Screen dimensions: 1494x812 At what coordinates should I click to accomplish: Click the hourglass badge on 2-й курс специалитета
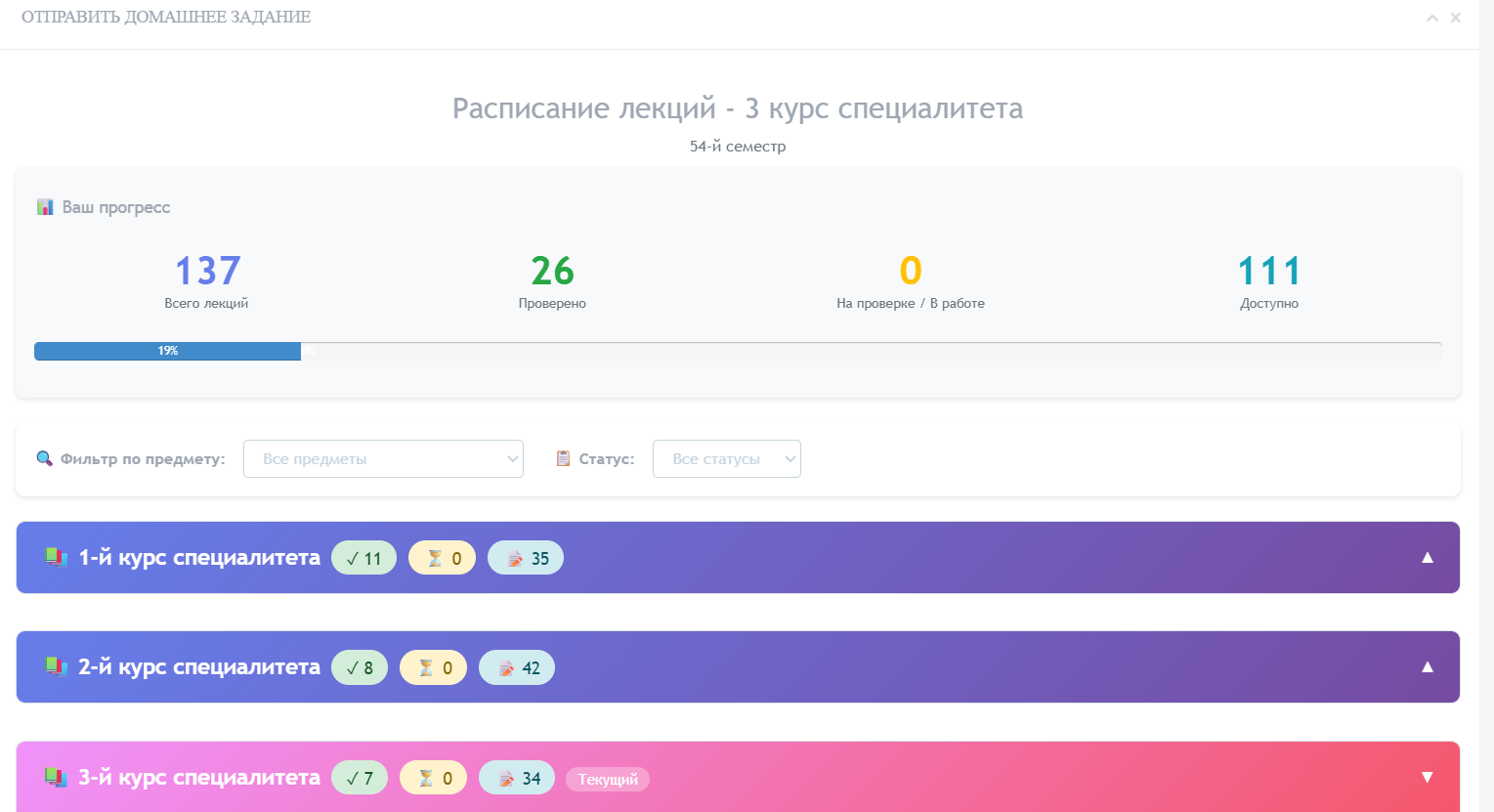(x=433, y=666)
